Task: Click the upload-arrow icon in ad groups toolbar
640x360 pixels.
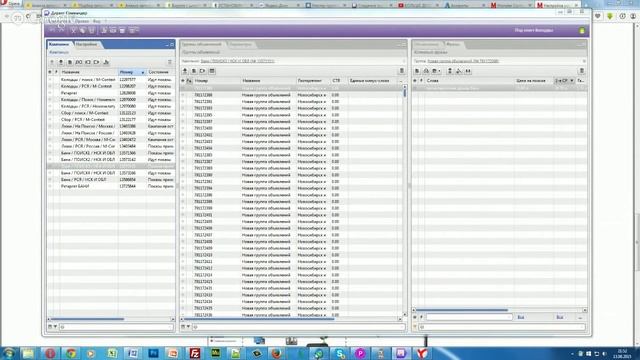Action: click(x=185, y=71)
